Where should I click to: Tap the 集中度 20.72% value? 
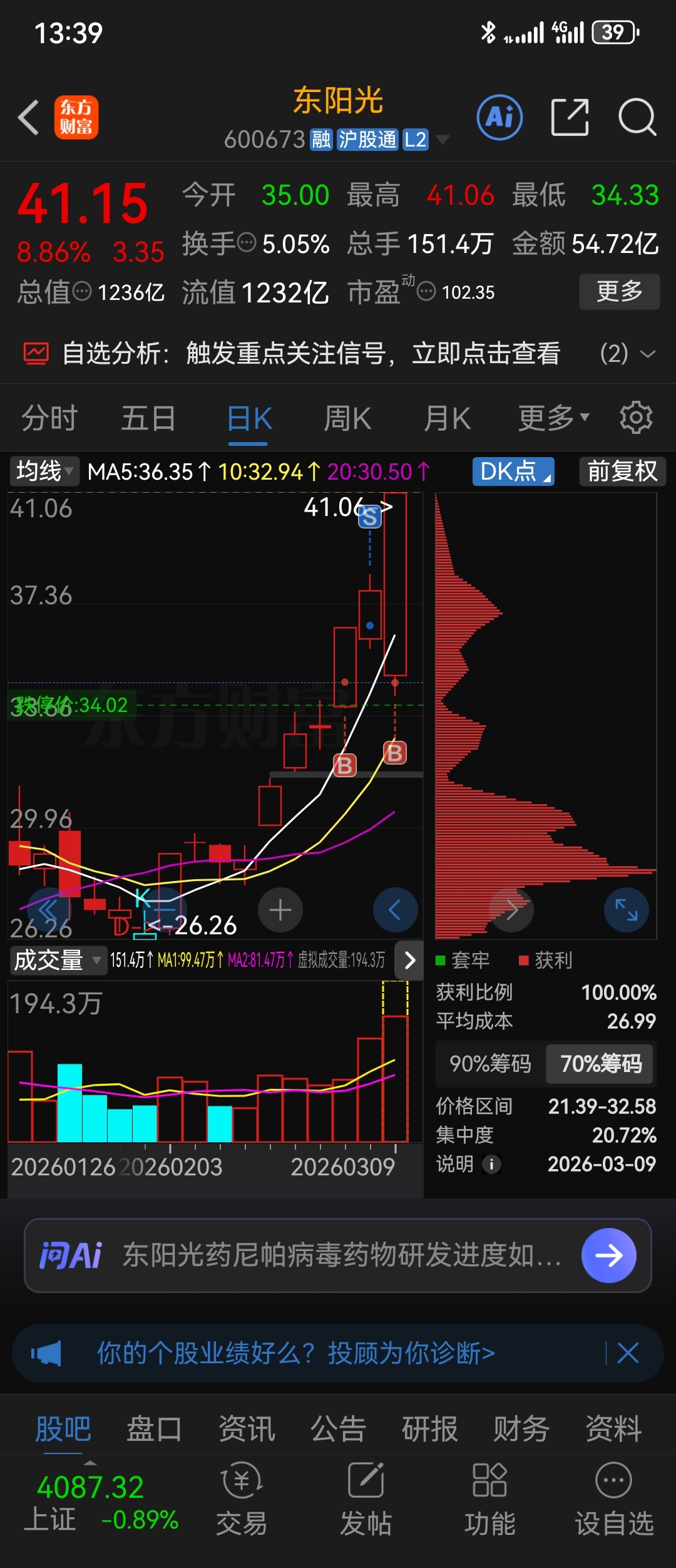point(624,1135)
